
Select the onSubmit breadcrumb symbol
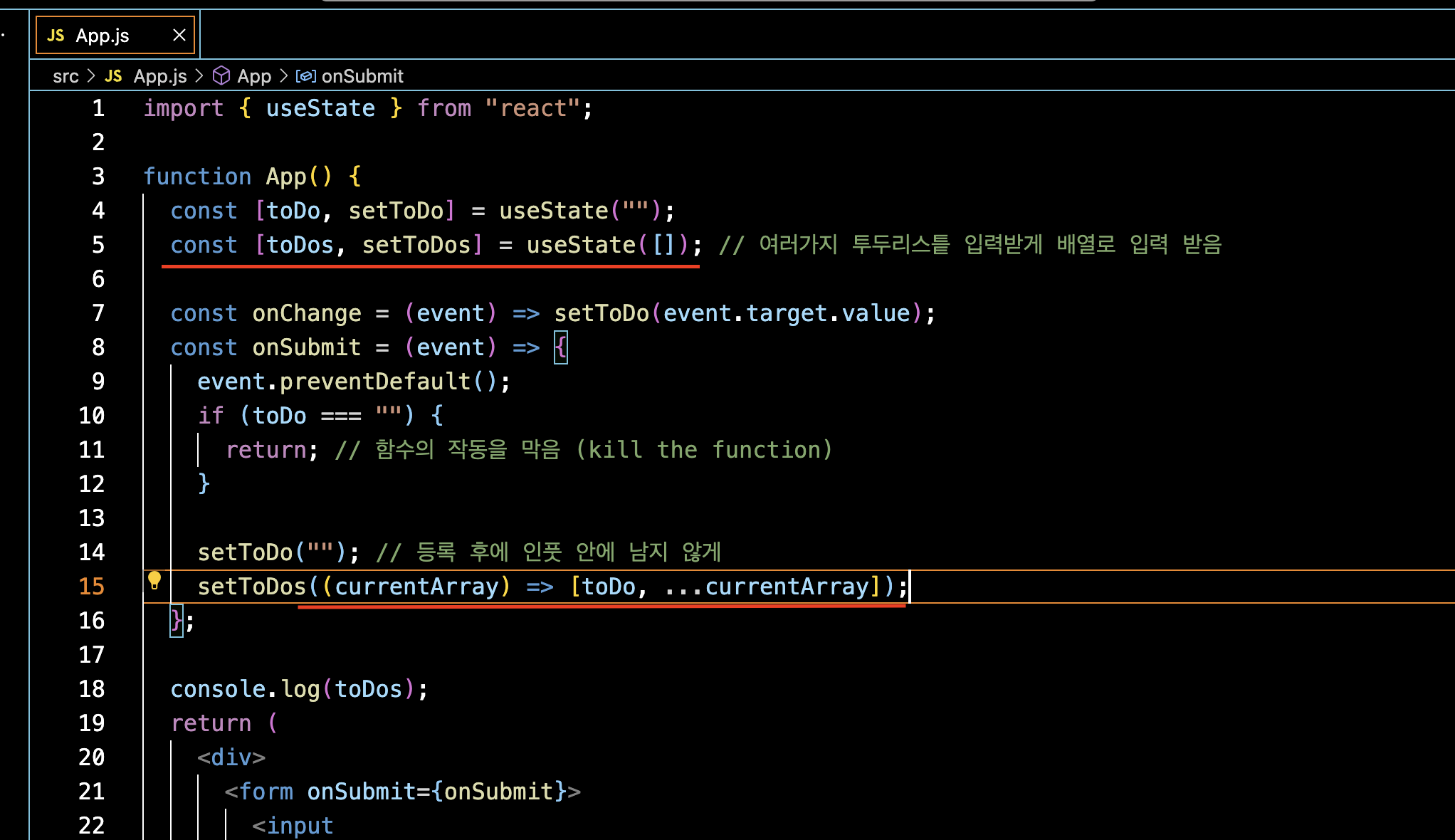coord(362,76)
